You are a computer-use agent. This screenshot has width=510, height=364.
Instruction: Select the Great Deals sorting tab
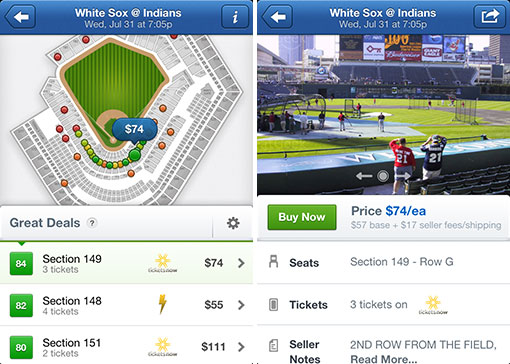45,223
